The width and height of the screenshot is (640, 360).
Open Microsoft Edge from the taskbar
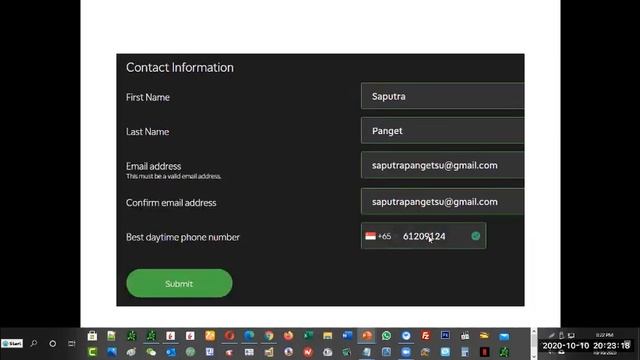[249, 336]
